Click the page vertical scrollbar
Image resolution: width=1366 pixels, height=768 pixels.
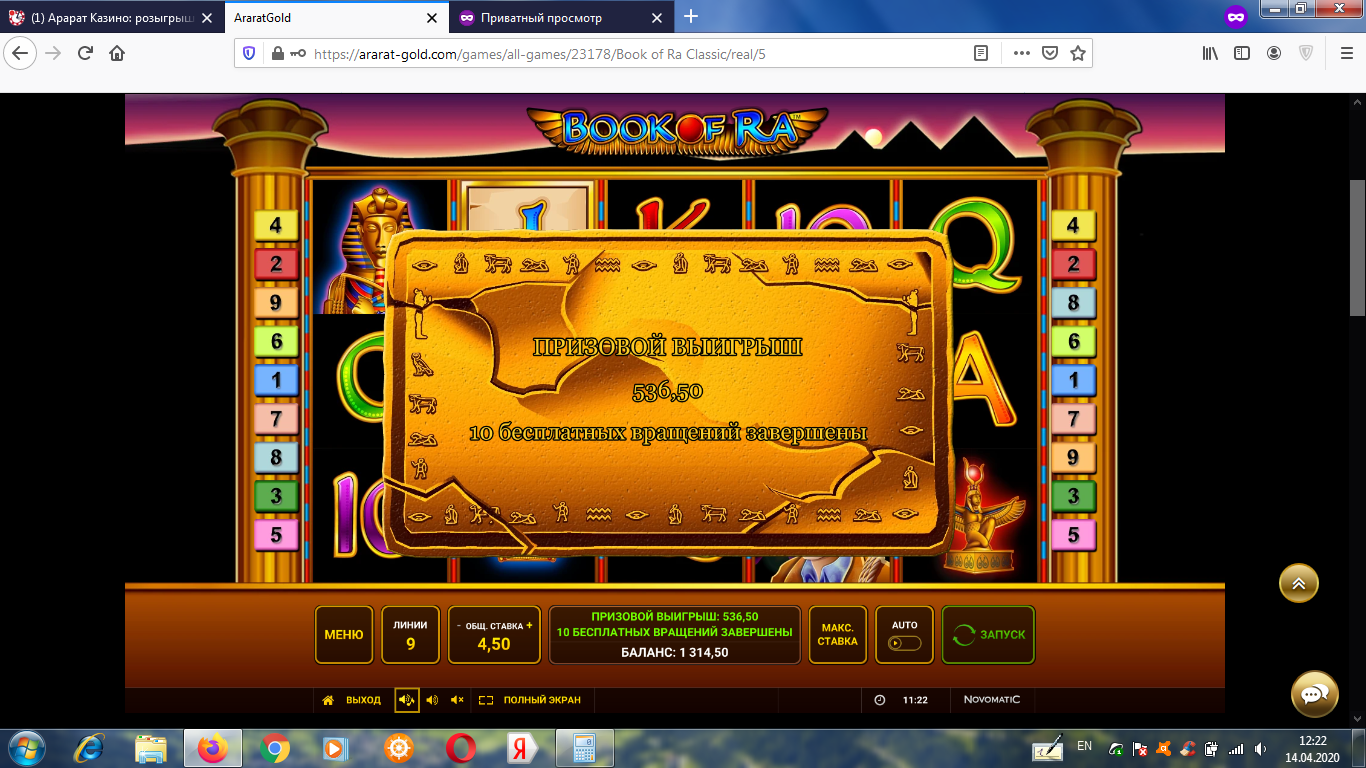click(1357, 248)
